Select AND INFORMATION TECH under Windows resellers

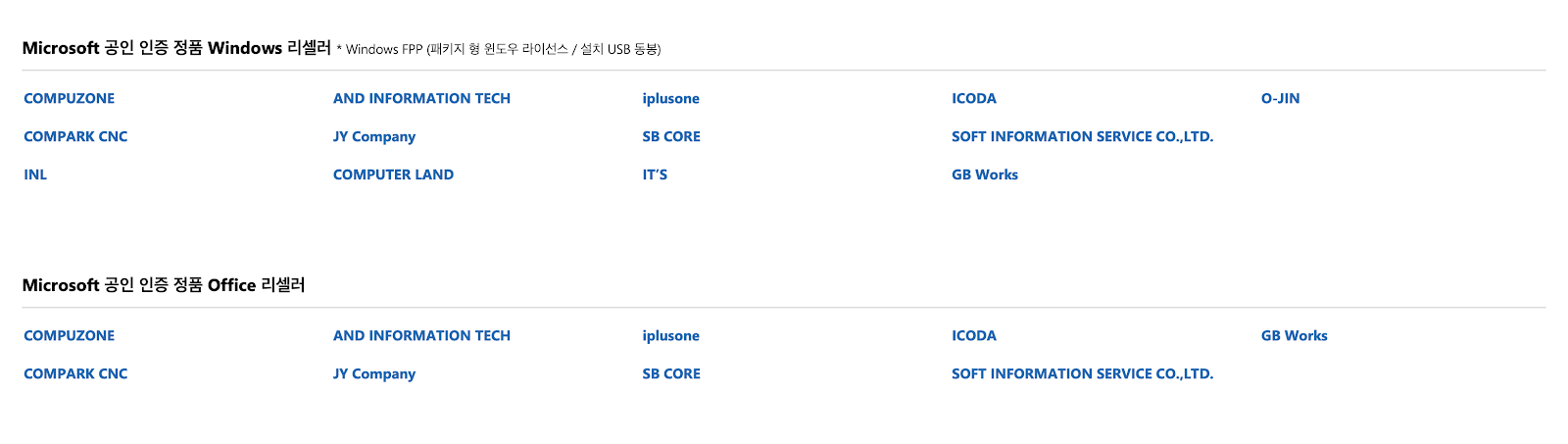coord(421,98)
